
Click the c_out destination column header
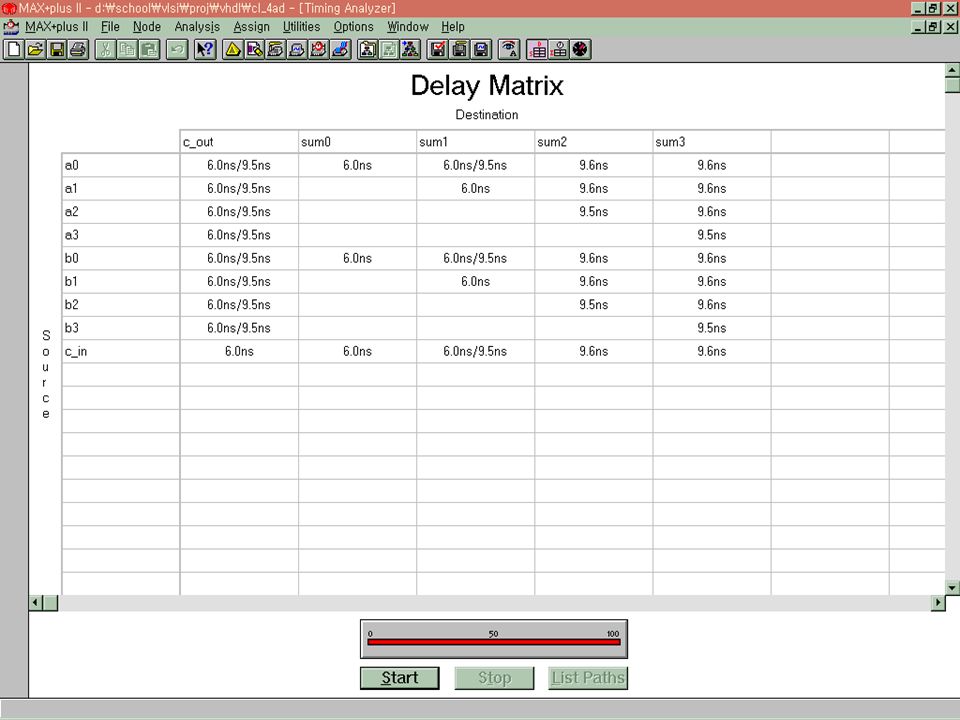tap(239, 141)
